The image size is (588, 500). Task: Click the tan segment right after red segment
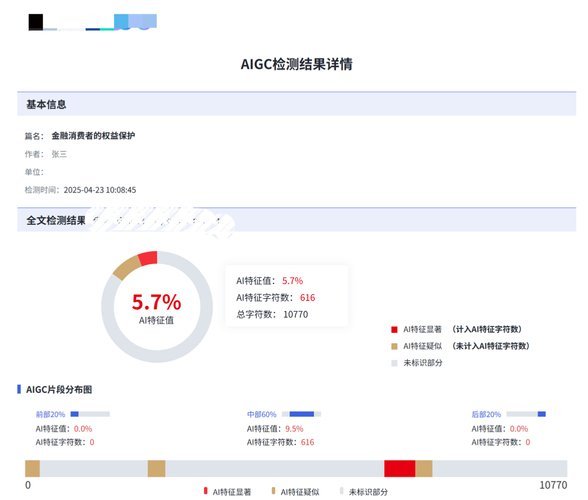coord(424,468)
